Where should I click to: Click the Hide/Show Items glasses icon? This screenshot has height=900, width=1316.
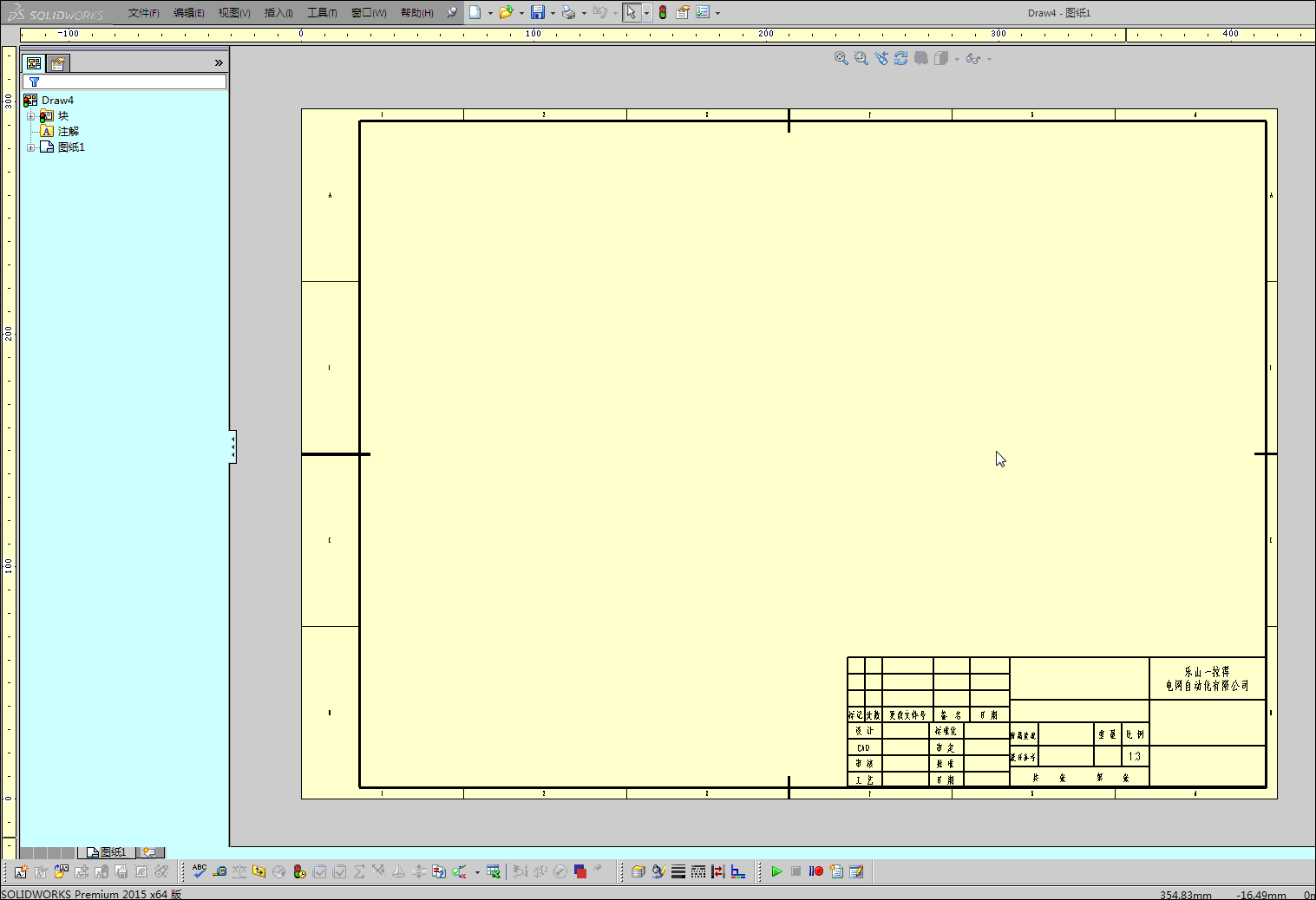(x=972, y=59)
